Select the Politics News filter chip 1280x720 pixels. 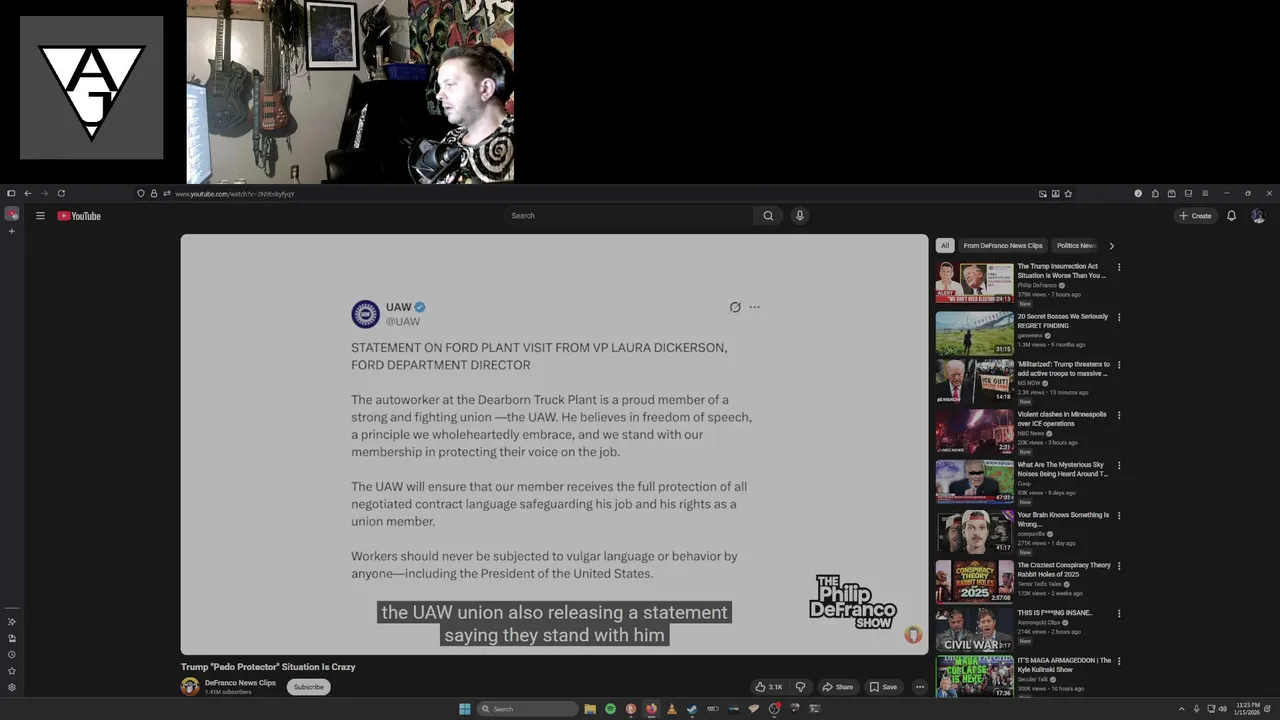1076,245
